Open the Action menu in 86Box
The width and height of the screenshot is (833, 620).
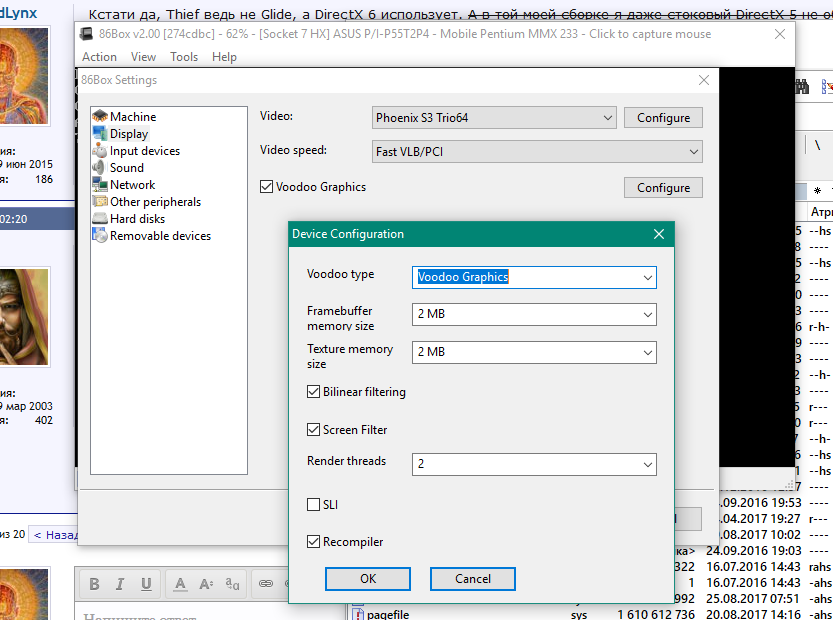pyautogui.click(x=99, y=57)
